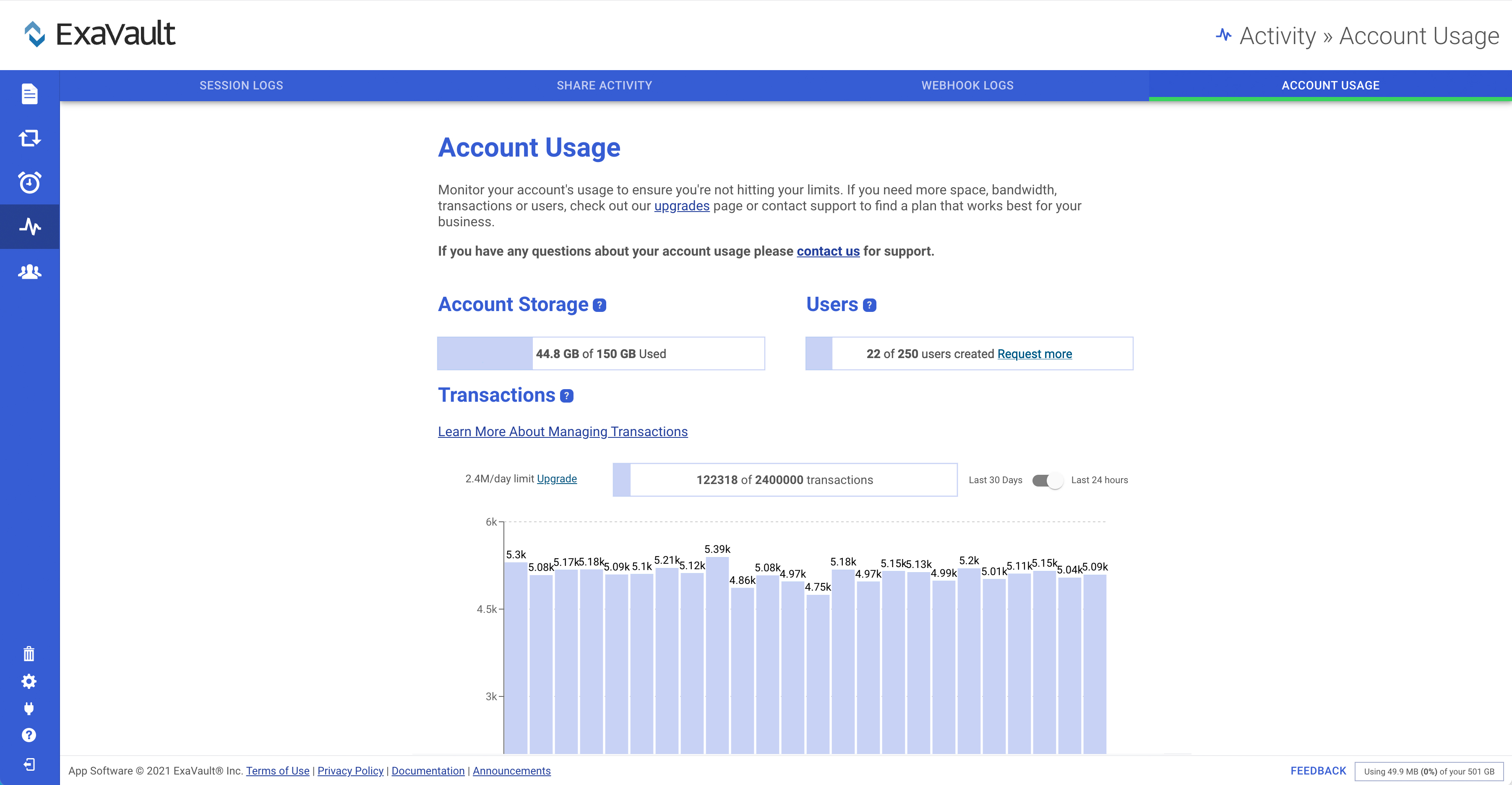Open the Users group sidebar icon
Viewport: 1512px width, 785px height.
(29, 272)
